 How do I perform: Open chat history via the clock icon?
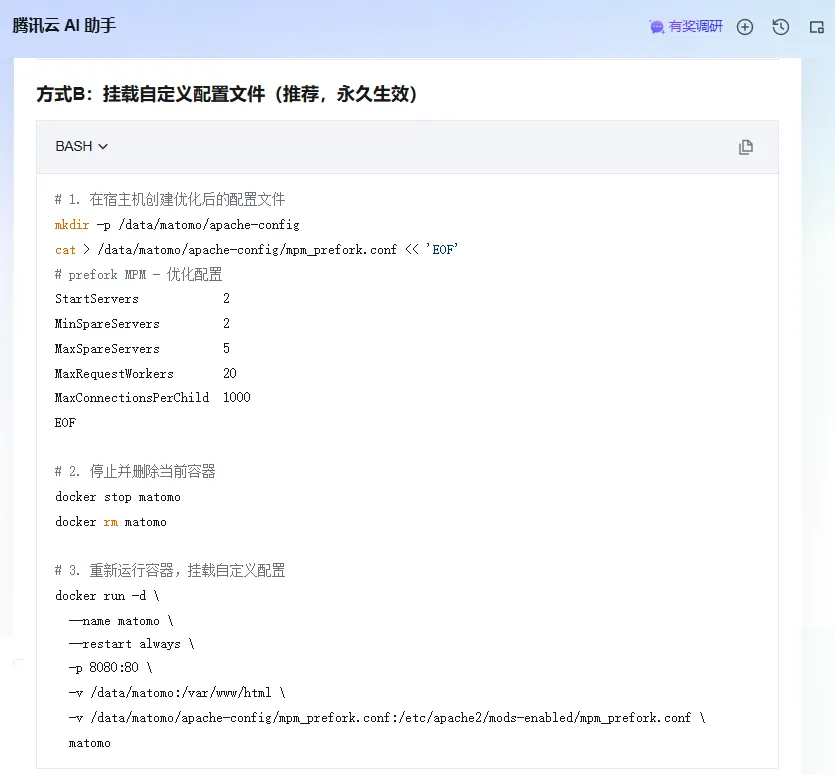[781, 27]
